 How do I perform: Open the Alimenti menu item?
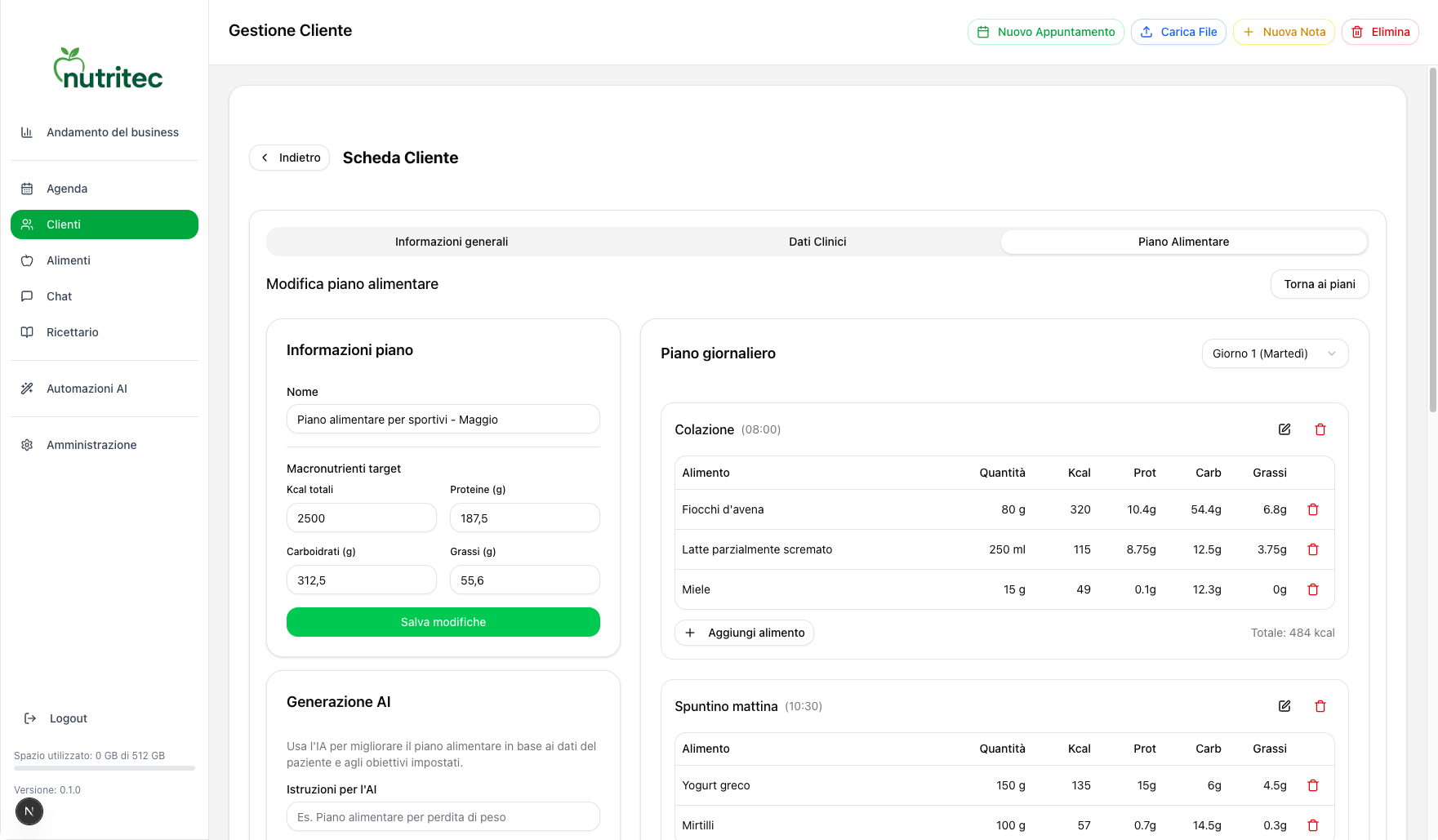pyautogui.click(x=105, y=260)
